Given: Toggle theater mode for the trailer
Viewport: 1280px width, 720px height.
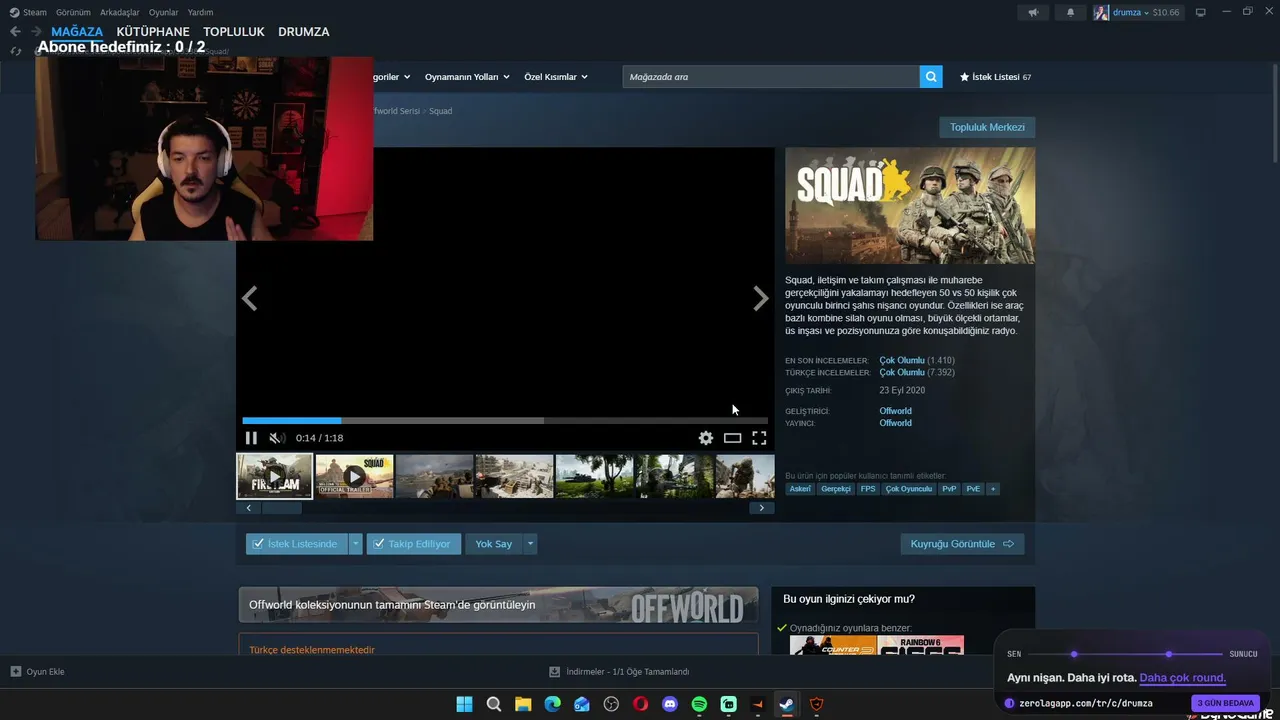Looking at the screenshot, I should pos(733,438).
